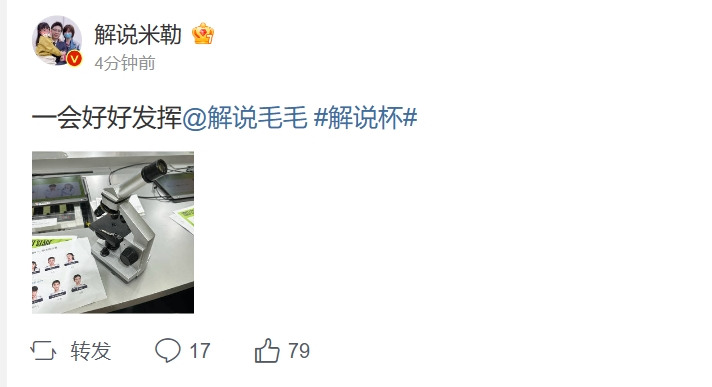Click the comment count 17
Viewport: 712px width, 387px height.
[x=199, y=351]
